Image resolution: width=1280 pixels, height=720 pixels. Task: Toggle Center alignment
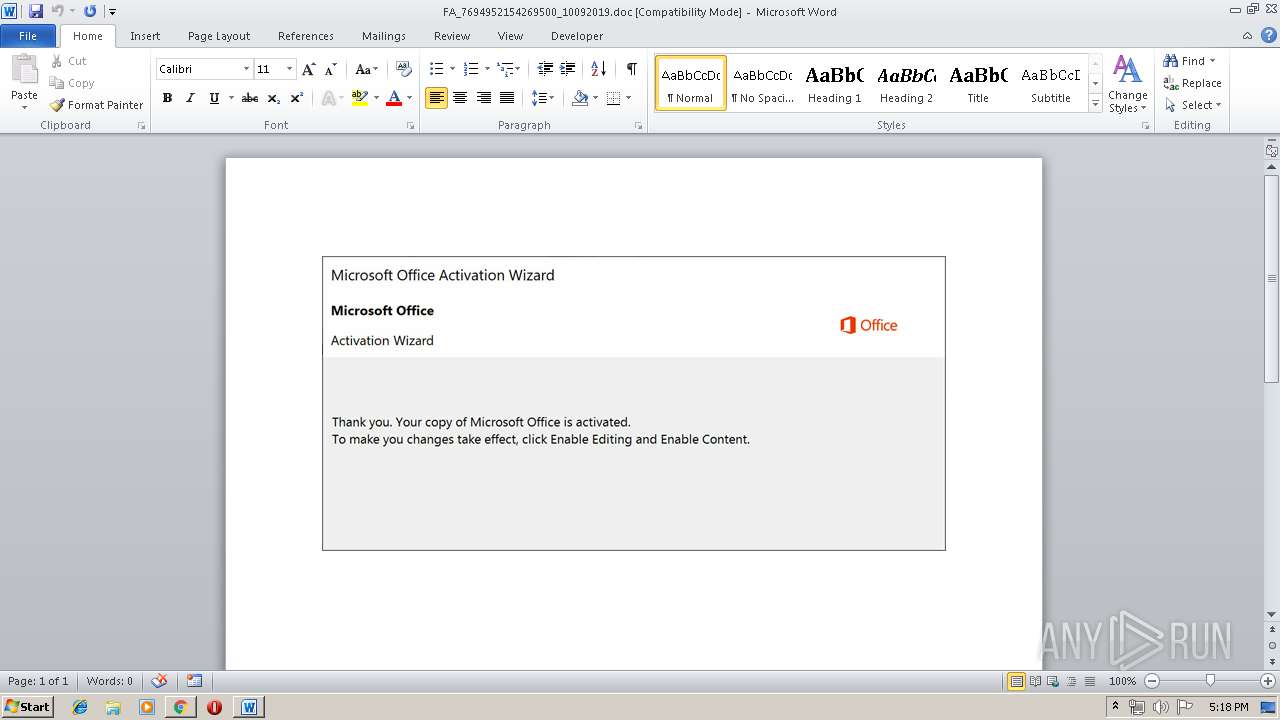460,98
